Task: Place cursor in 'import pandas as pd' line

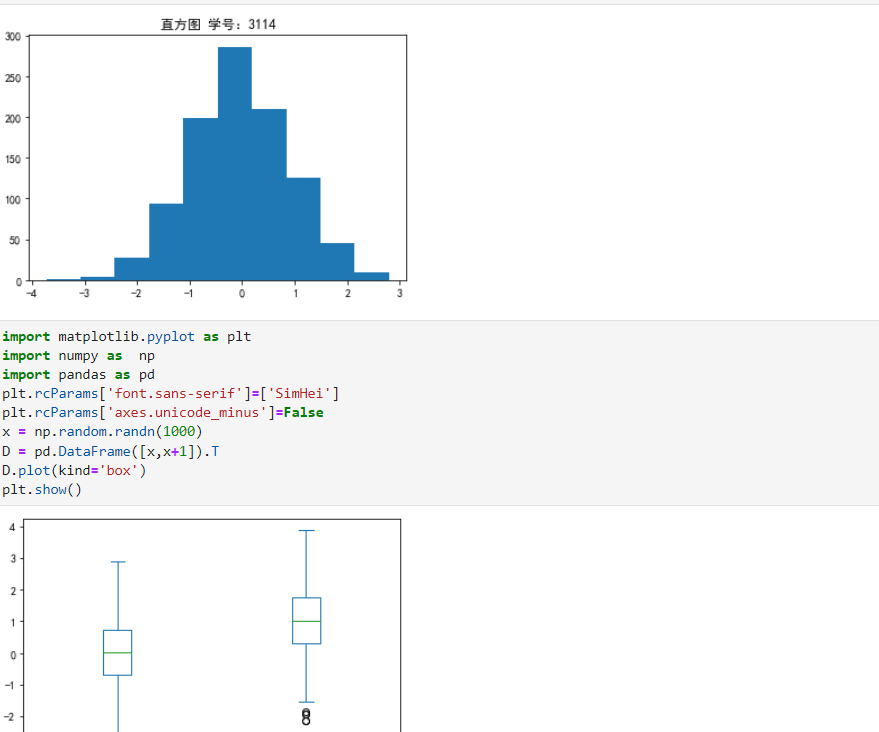Action: 78,375
